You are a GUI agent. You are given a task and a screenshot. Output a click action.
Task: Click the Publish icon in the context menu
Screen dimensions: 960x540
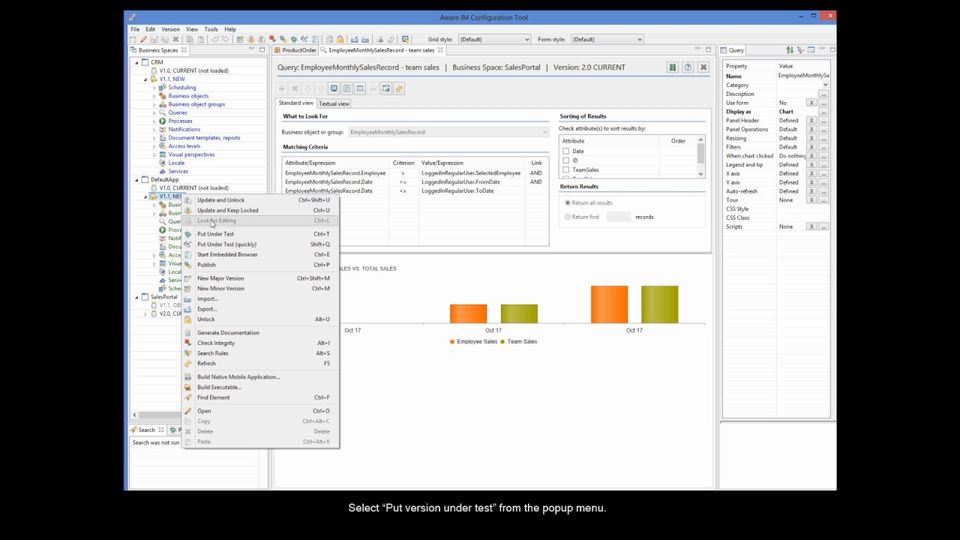(x=188, y=265)
